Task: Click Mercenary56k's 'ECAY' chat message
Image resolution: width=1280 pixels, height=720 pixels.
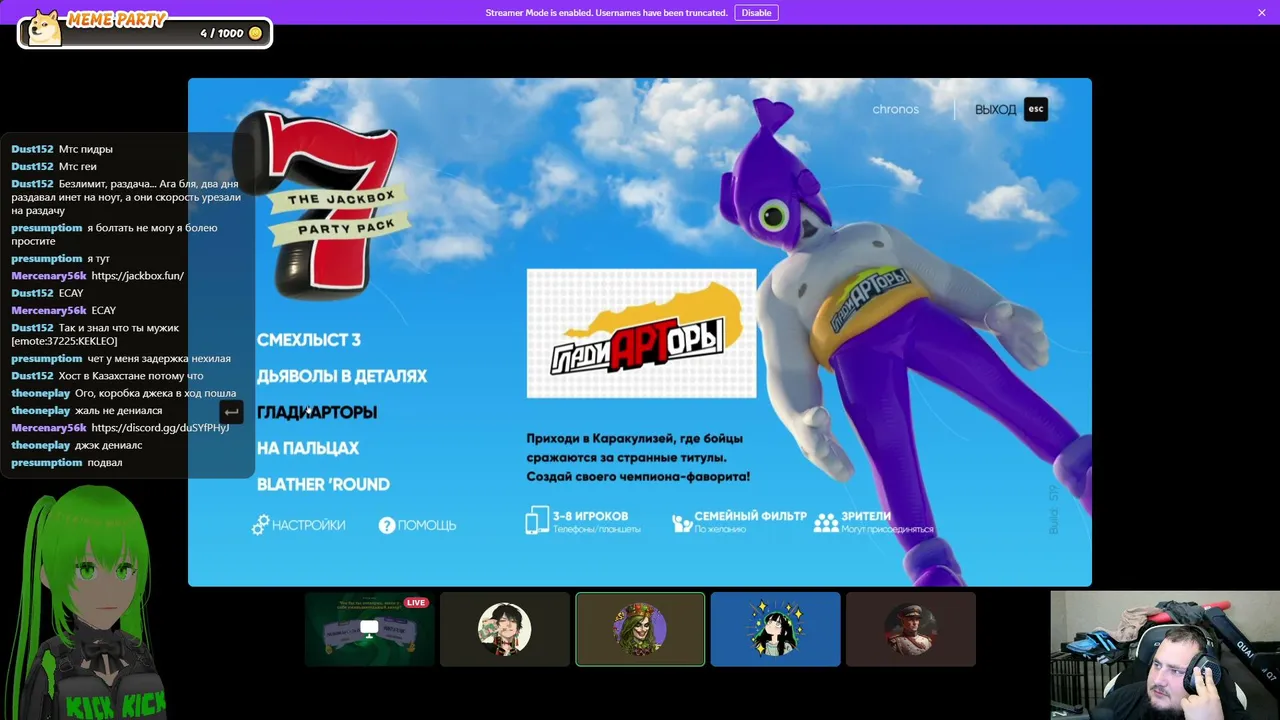Action: (104, 311)
